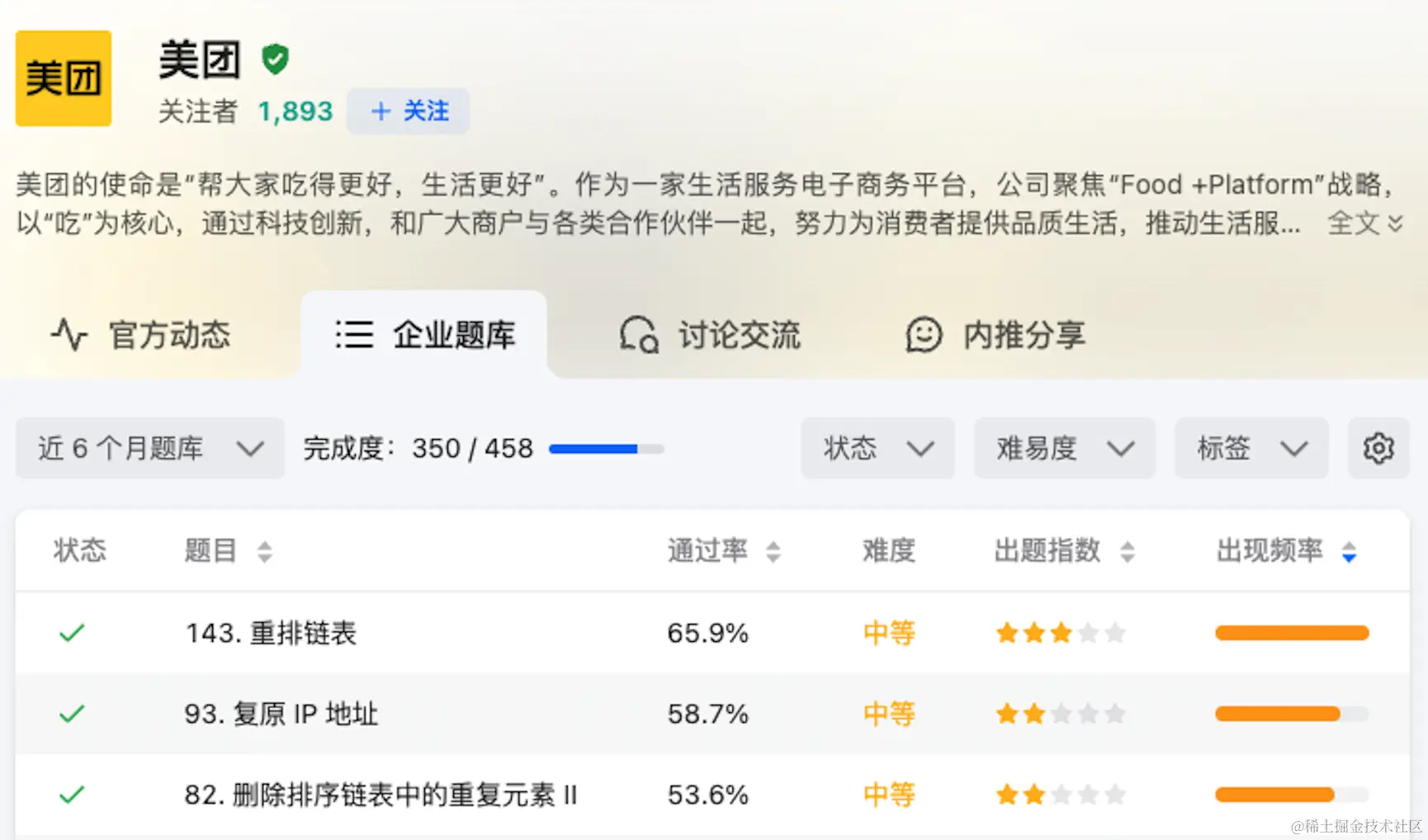Click the green verified shield badge
The width and height of the screenshot is (1428, 840).
pyautogui.click(x=275, y=59)
